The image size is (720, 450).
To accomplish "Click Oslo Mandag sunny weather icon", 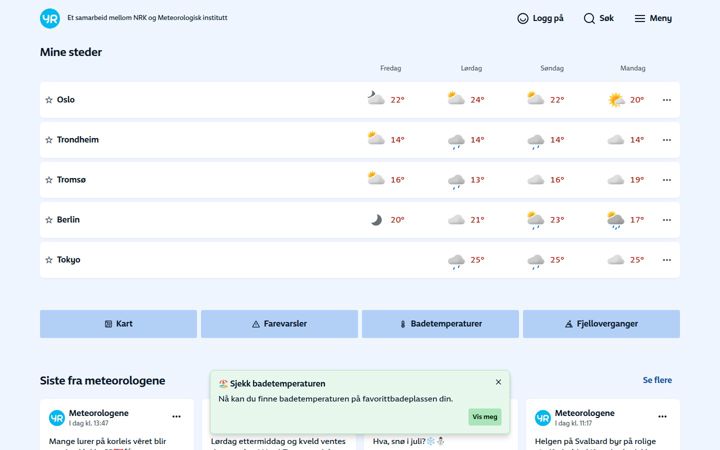I will [x=616, y=99].
